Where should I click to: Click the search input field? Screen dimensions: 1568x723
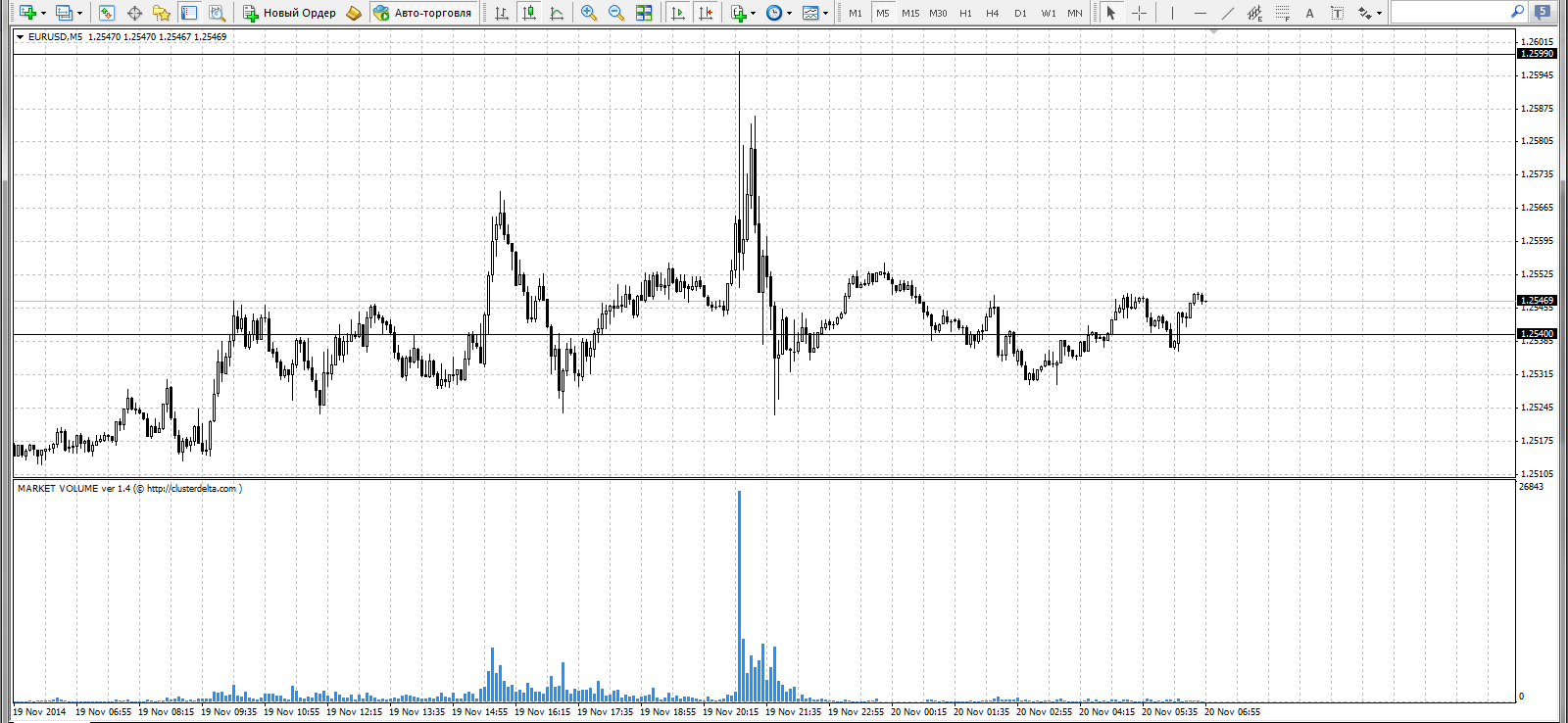1450,13
